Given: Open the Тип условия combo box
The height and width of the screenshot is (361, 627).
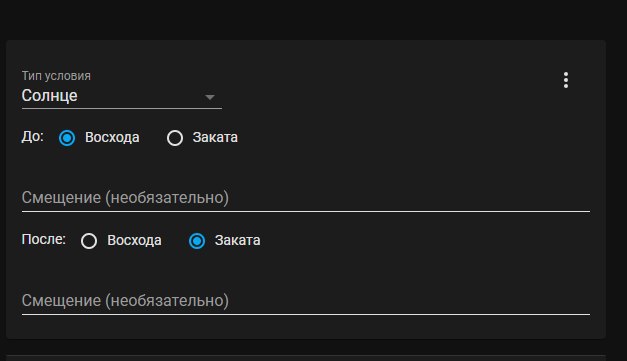Looking at the screenshot, I should 122,89.
